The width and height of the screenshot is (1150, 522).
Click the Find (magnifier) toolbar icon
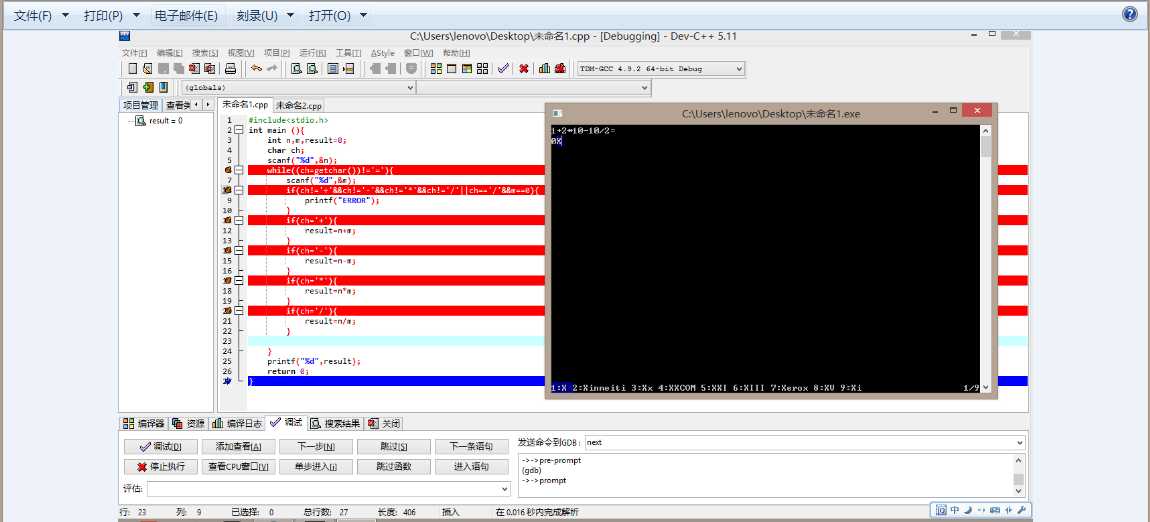point(296,68)
